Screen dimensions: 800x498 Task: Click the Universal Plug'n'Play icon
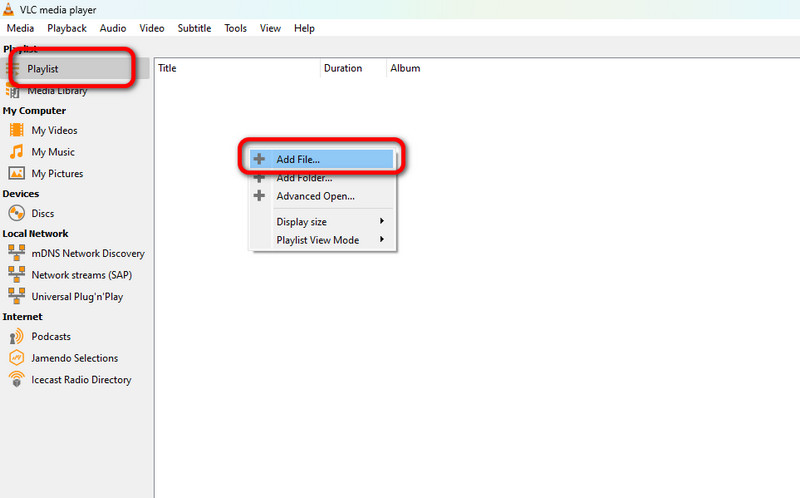point(16,296)
